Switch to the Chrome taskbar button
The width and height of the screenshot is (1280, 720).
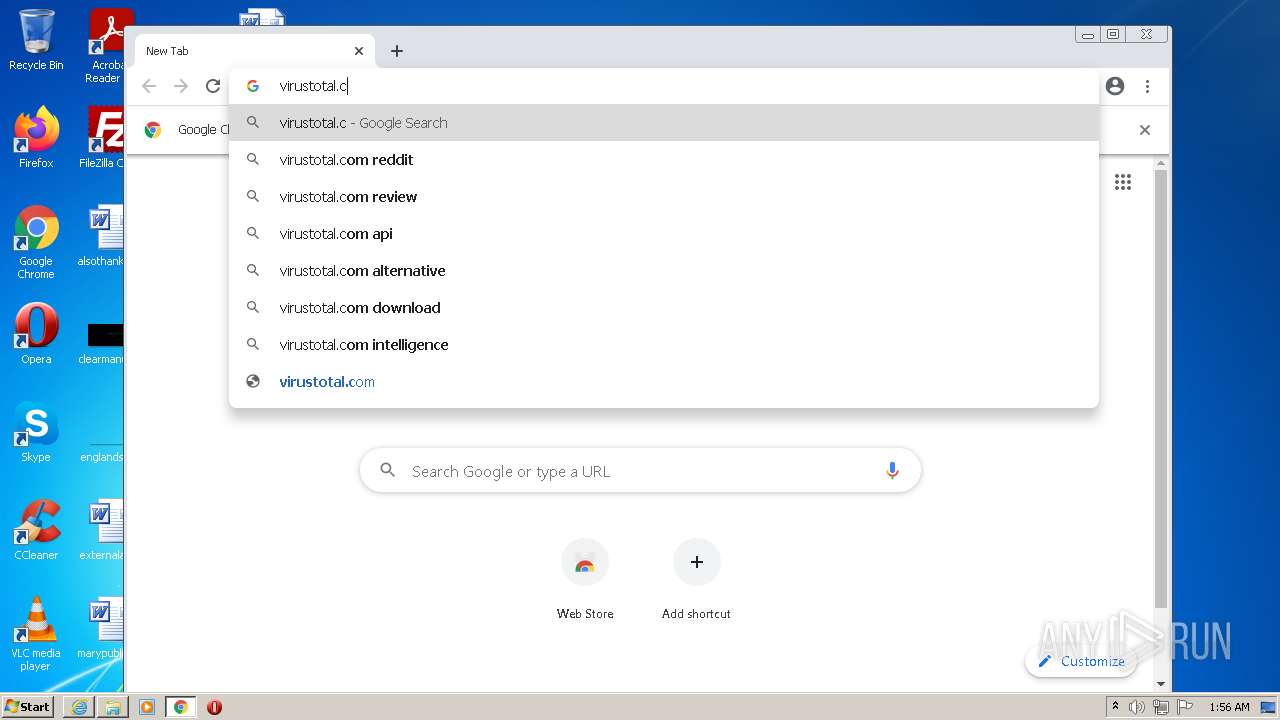(x=181, y=707)
